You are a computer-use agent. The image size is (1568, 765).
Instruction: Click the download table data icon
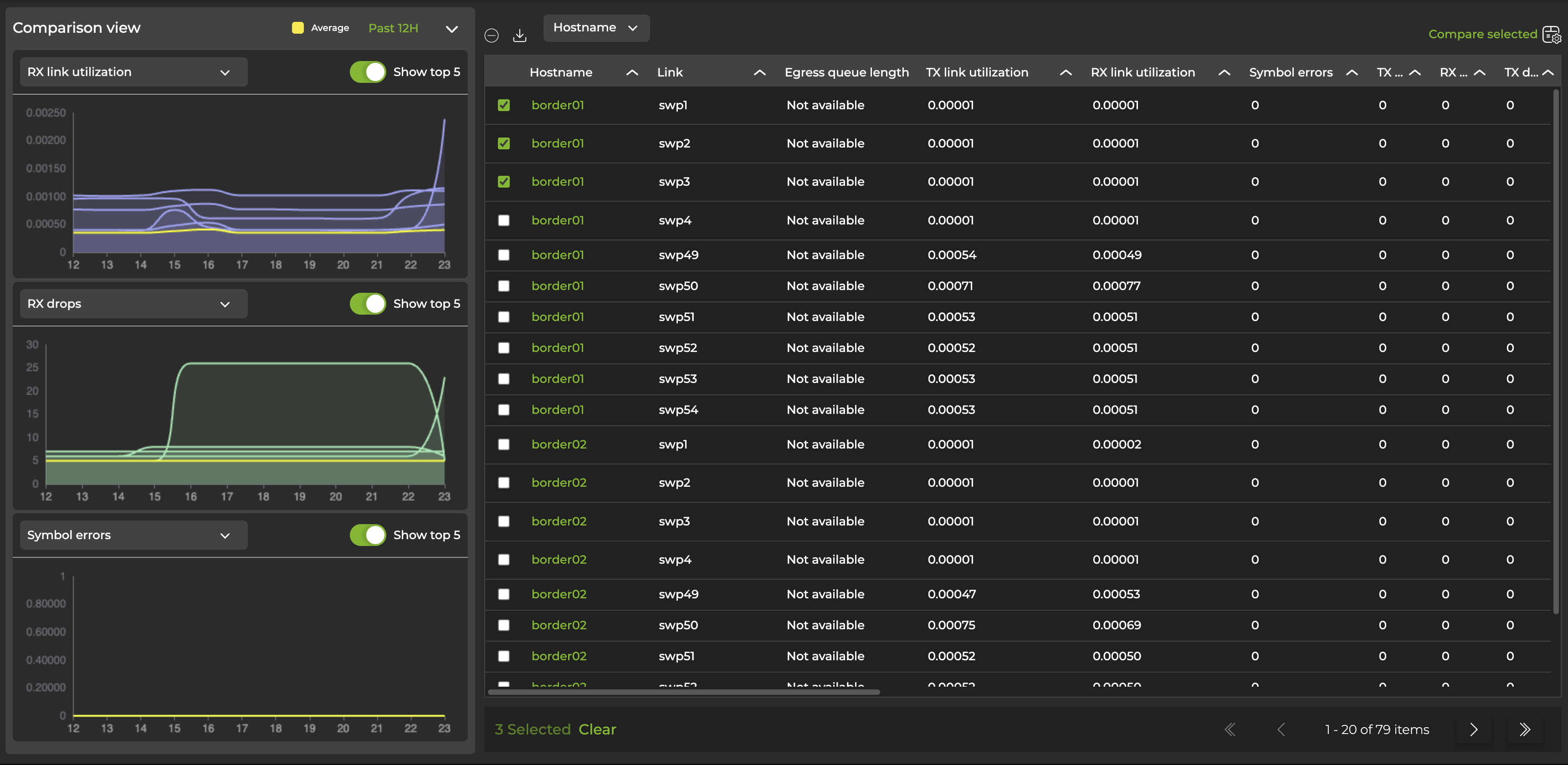pyautogui.click(x=519, y=36)
